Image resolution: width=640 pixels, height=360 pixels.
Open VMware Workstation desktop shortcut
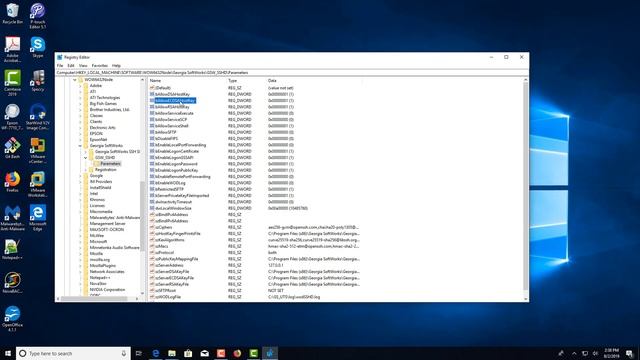pyautogui.click(x=38, y=184)
